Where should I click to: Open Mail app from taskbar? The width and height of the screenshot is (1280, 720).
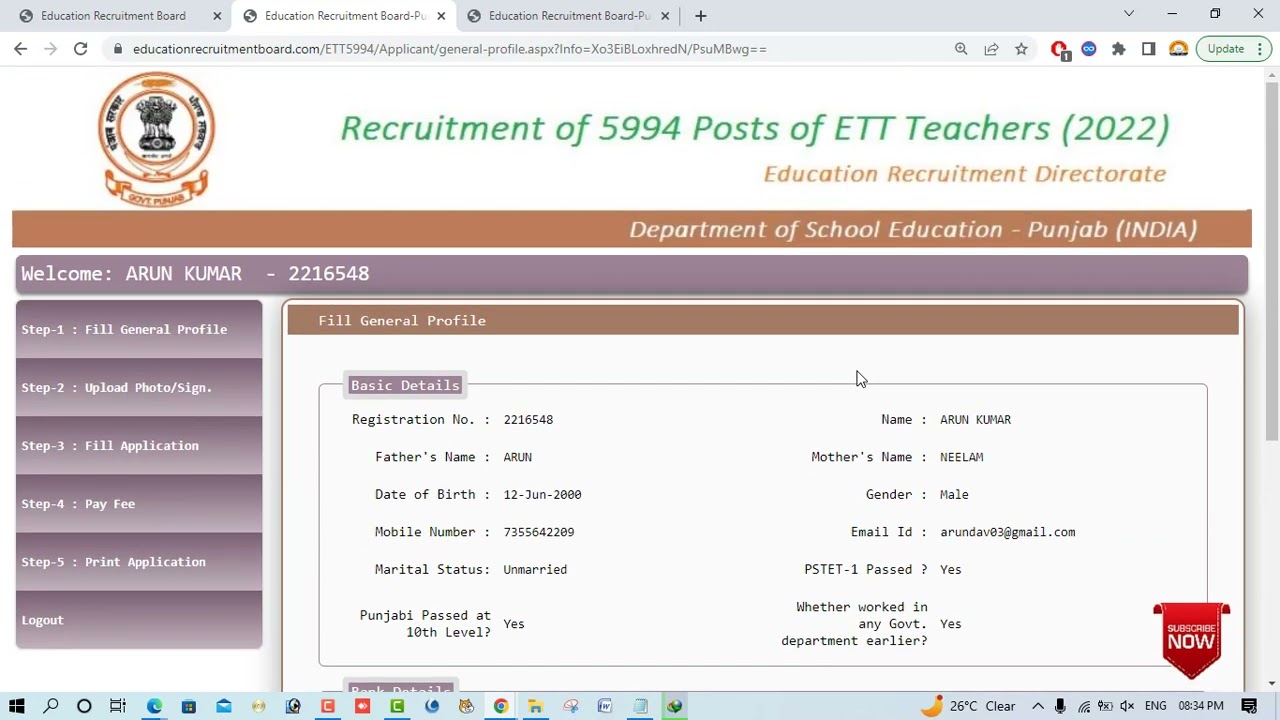[x=223, y=706]
